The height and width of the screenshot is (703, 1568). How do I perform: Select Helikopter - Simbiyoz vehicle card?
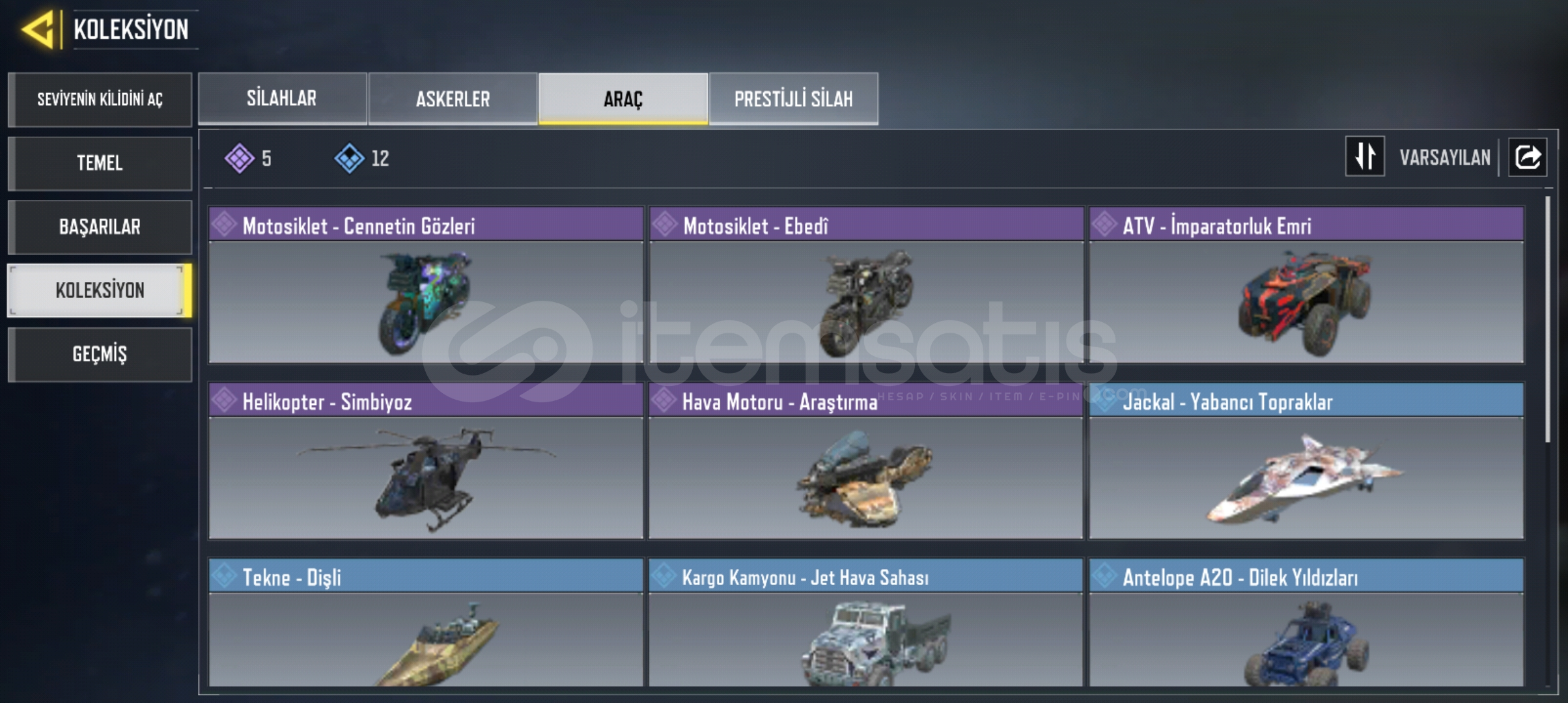pos(426,461)
